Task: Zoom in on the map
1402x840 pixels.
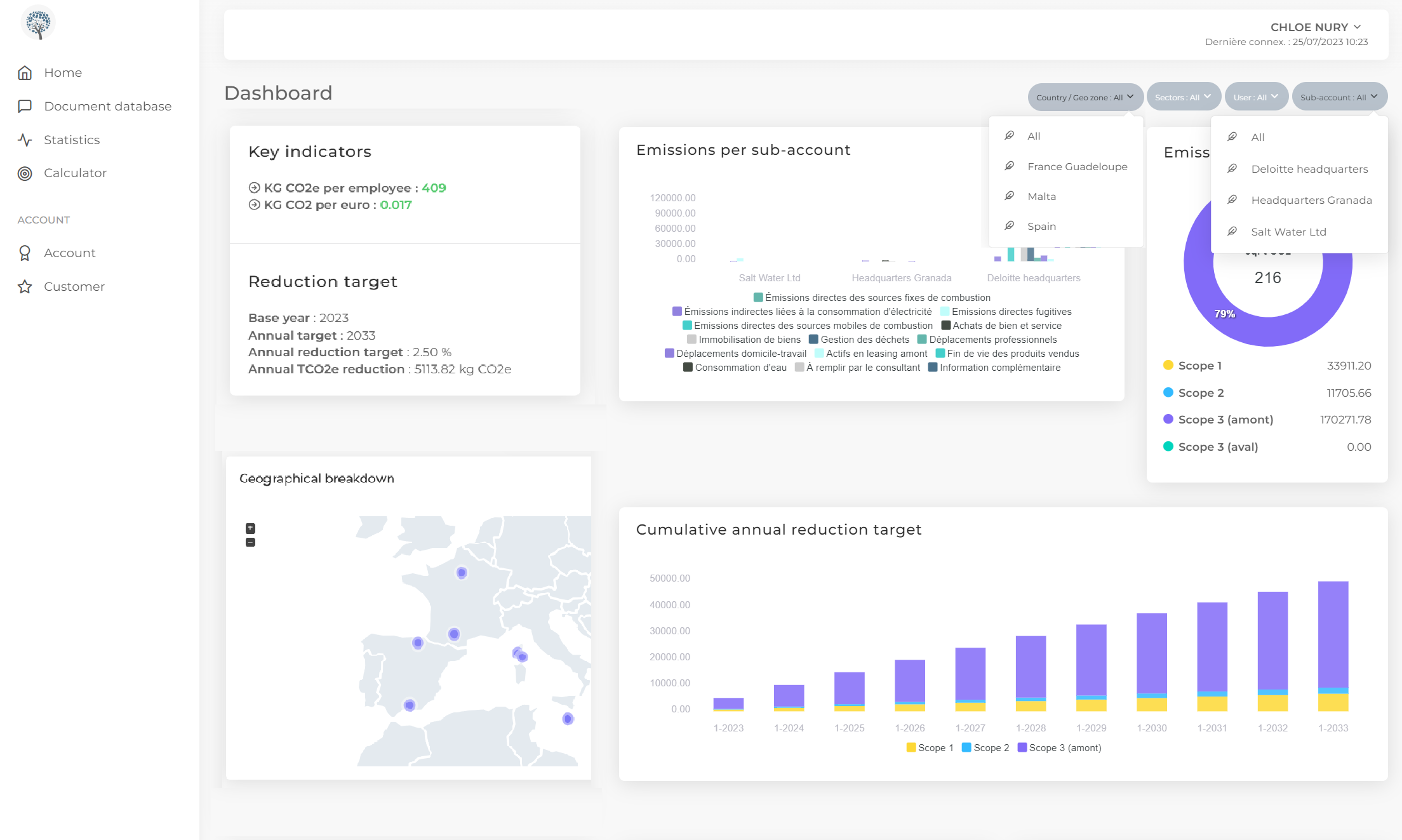Action: [250, 528]
